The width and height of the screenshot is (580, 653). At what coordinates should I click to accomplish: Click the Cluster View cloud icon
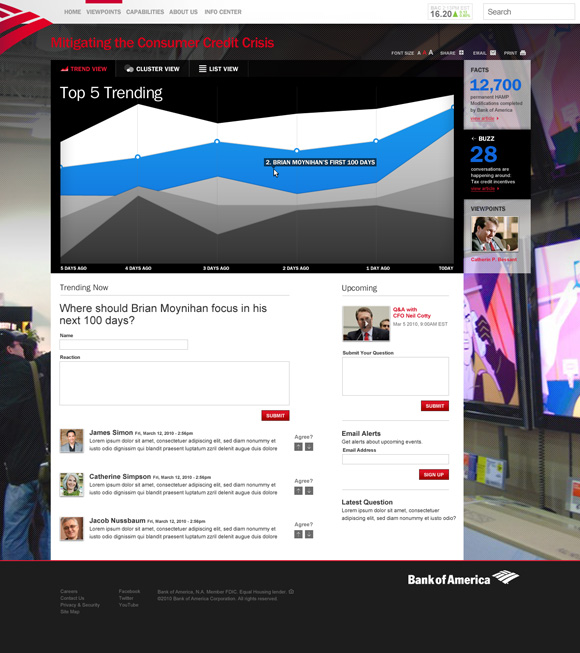129,69
